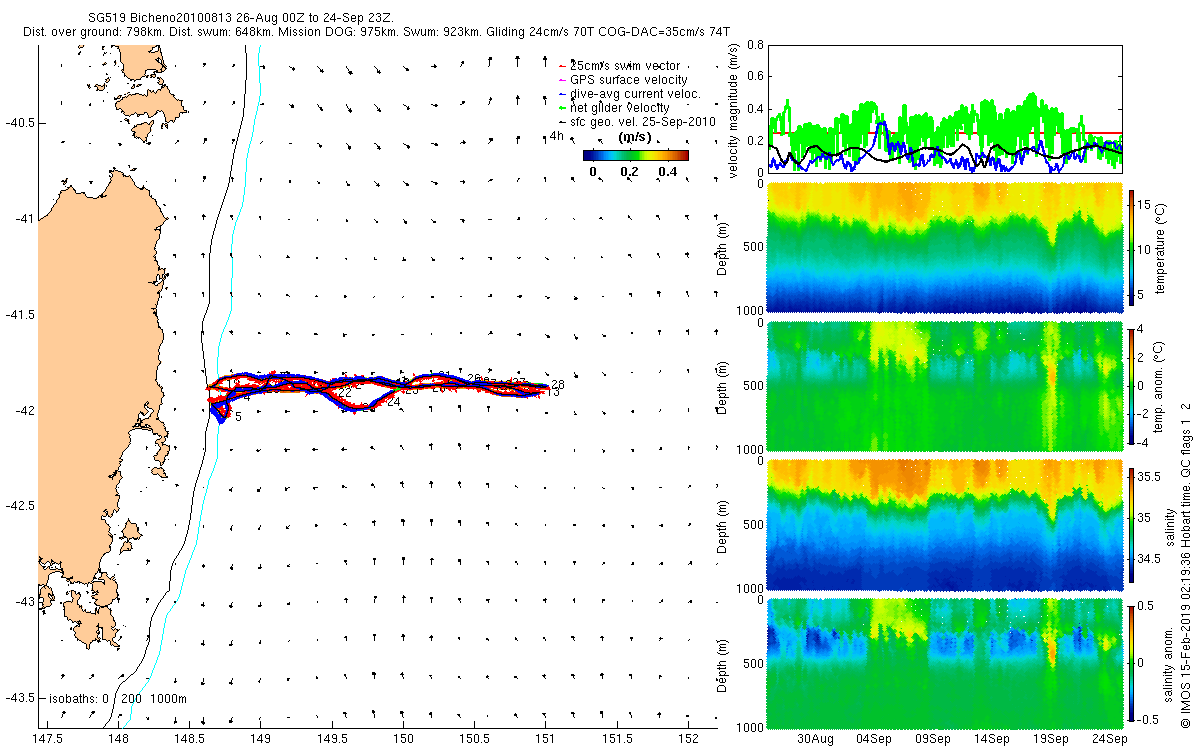Click the 34.5 tick on salinity colorbar

1150,558
